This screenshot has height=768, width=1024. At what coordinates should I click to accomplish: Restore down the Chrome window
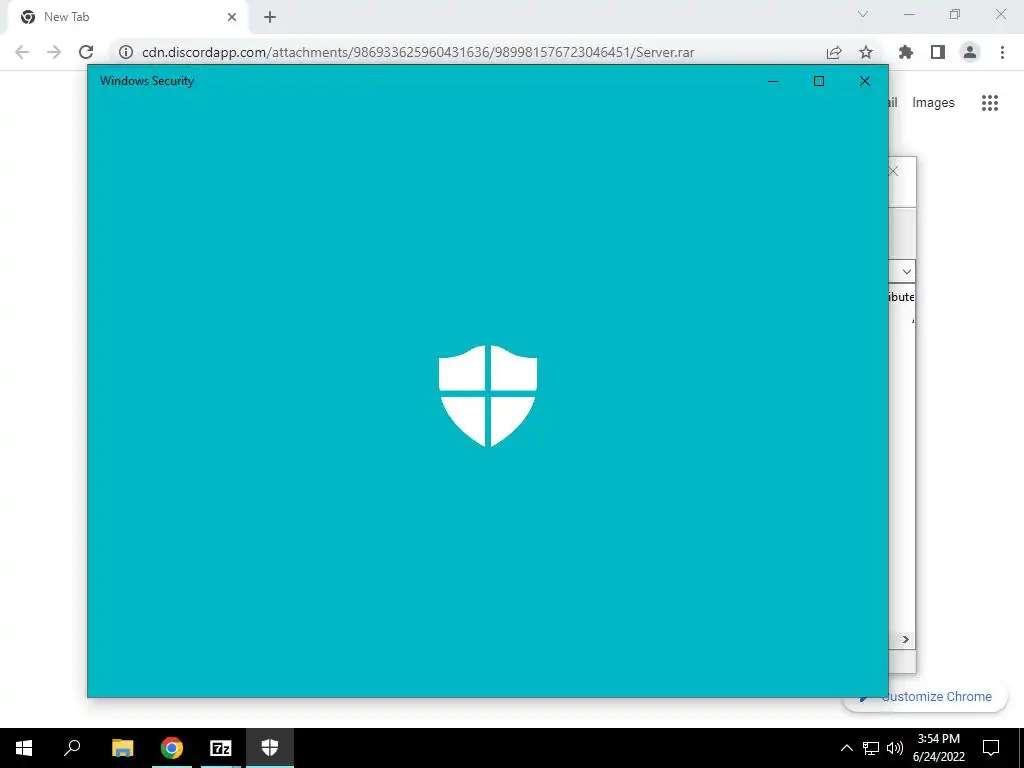pyautogui.click(x=955, y=14)
